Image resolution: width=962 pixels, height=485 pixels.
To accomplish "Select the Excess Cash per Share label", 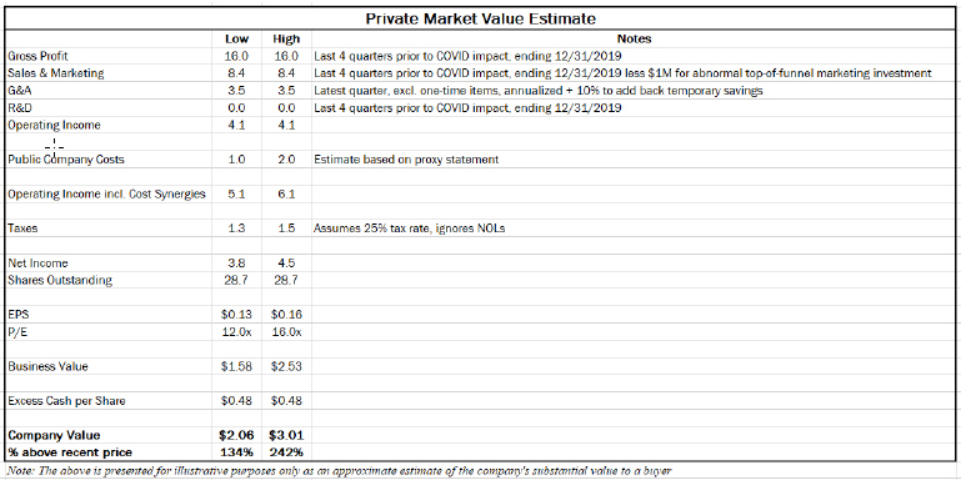I will (66, 402).
